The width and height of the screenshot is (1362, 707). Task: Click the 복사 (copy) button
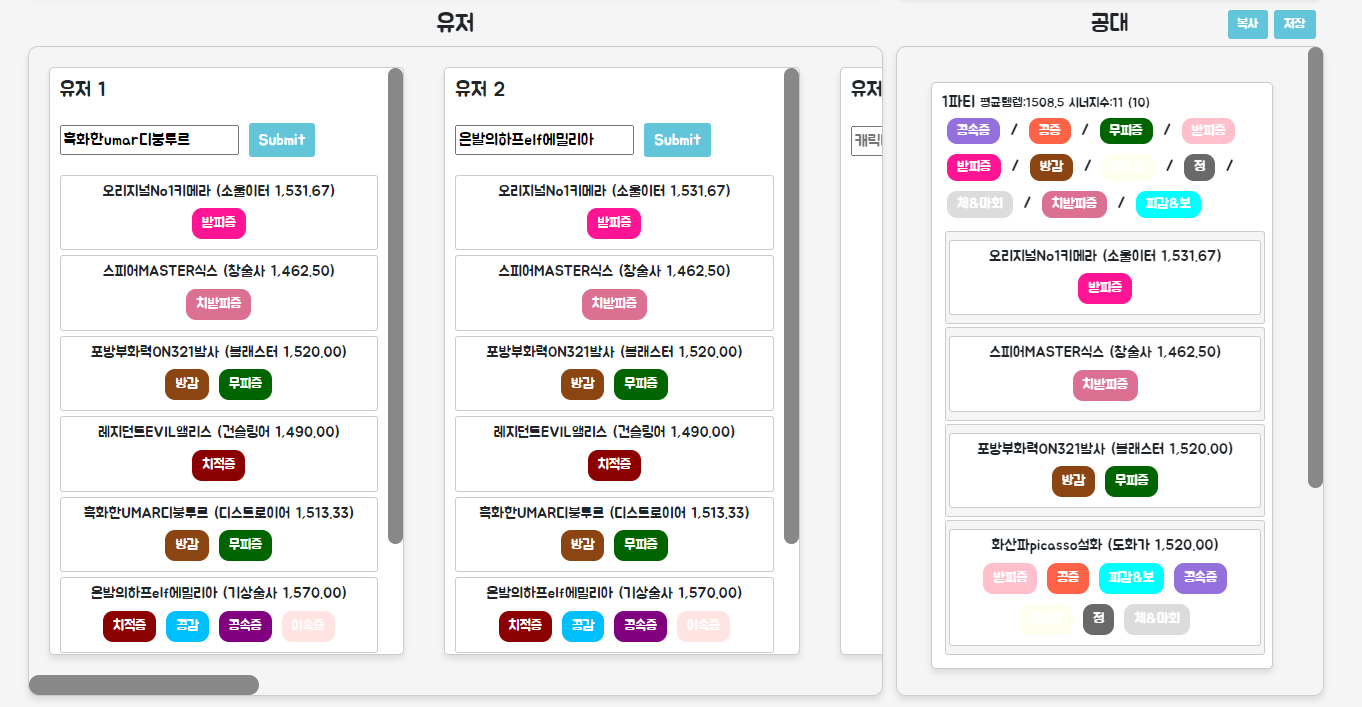point(1247,24)
